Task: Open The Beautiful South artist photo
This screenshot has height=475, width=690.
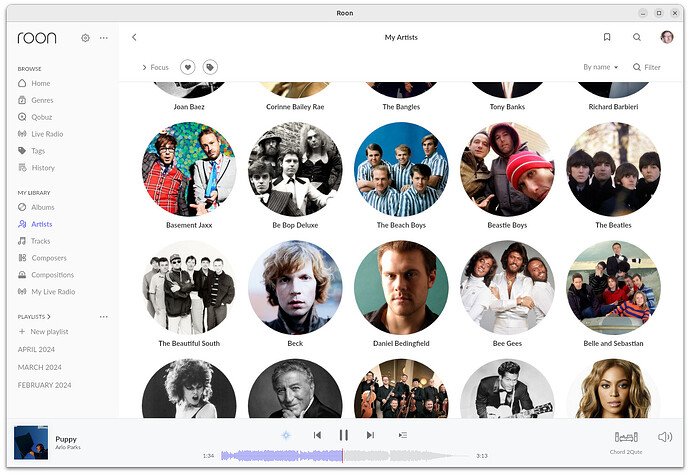Action: [x=189, y=287]
